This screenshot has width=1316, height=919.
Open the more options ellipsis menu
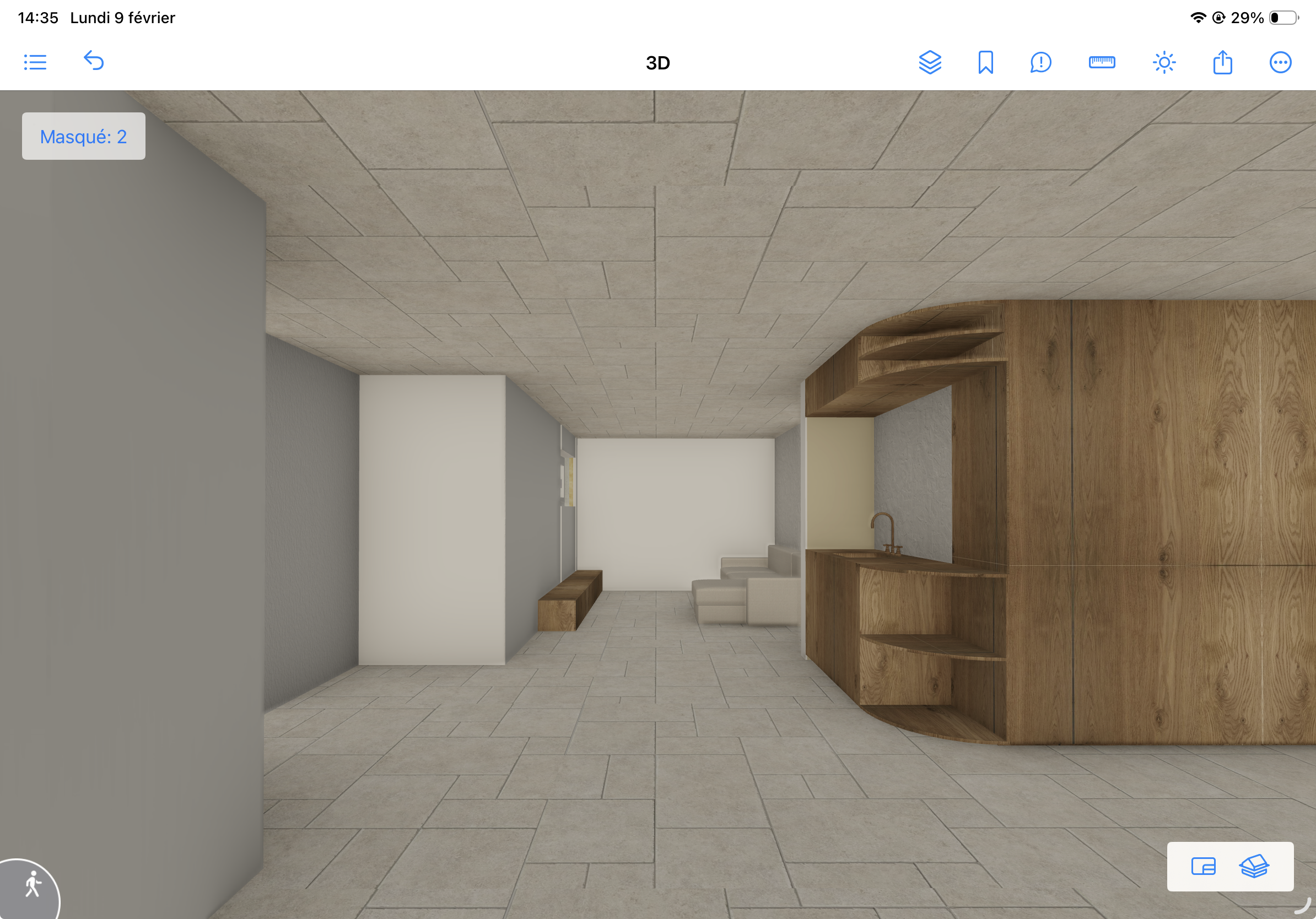pos(1280,62)
